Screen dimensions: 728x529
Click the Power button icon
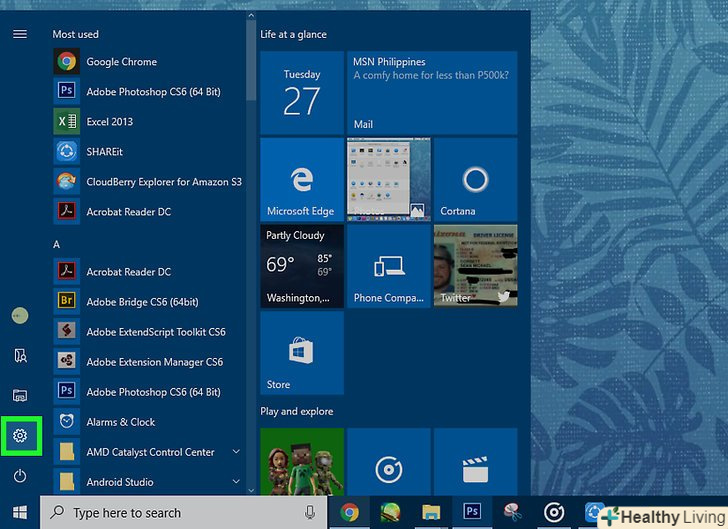point(20,476)
